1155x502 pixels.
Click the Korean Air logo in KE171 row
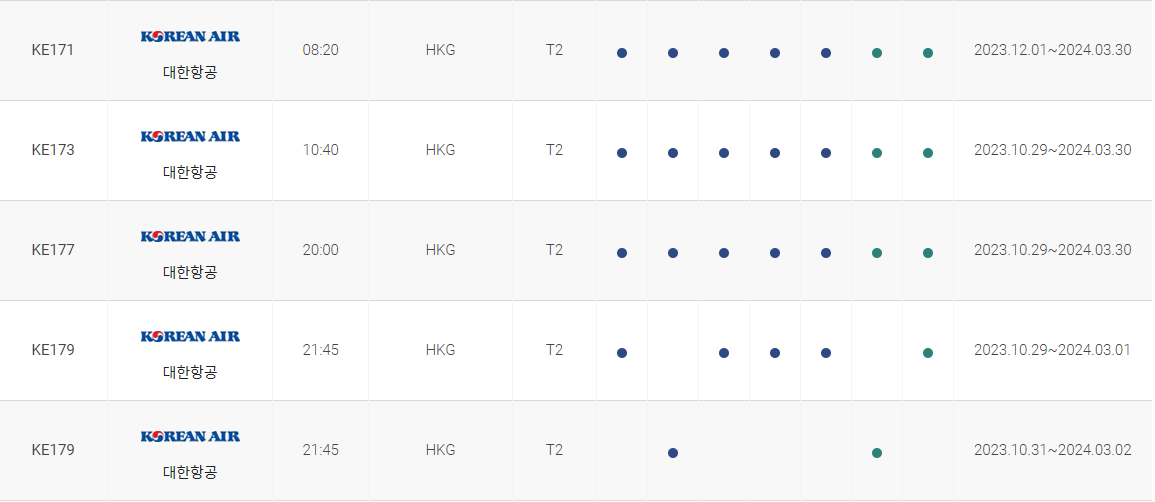[190, 36]
